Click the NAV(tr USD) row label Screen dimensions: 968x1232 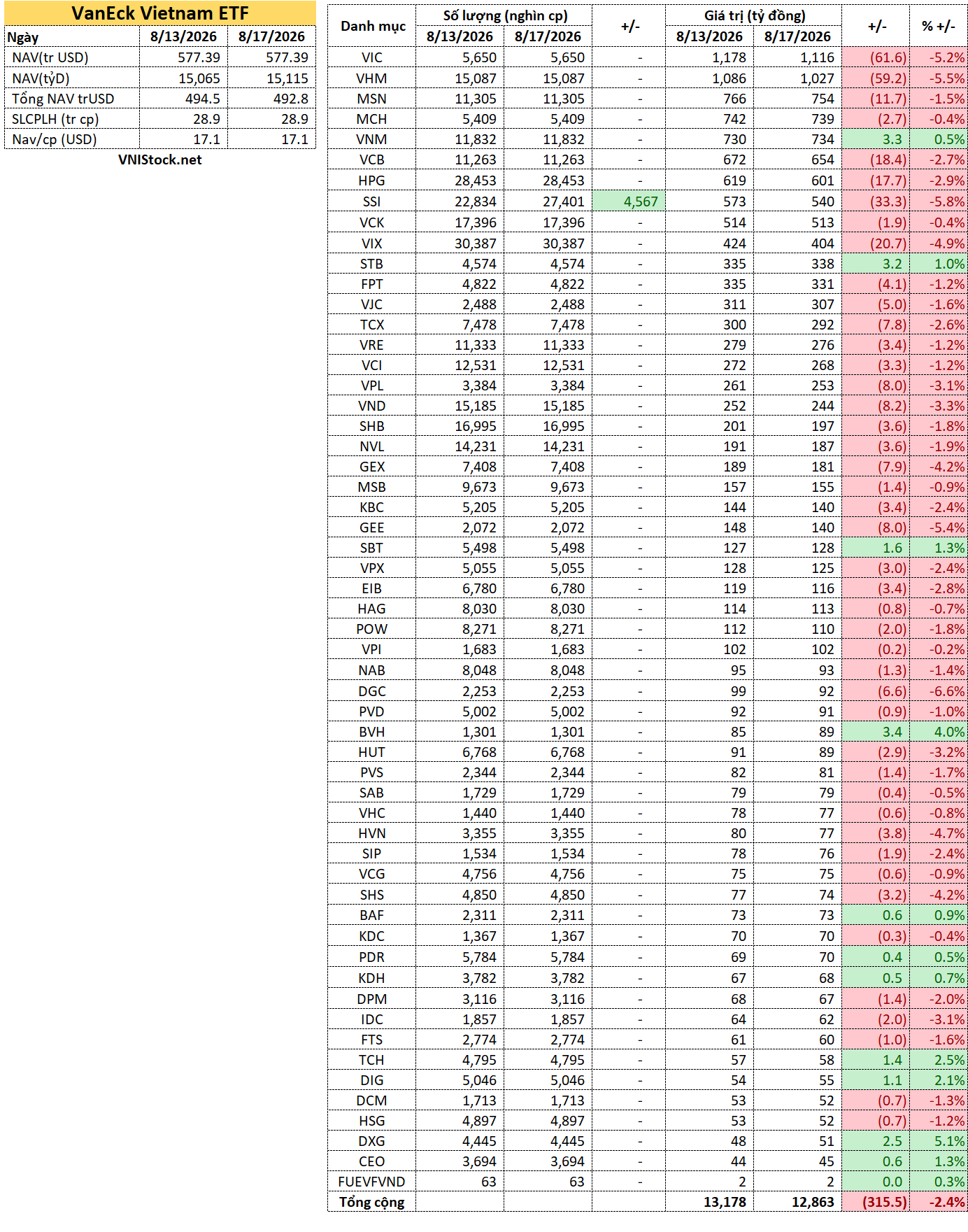pyautogui.click(x=50, y=57)
